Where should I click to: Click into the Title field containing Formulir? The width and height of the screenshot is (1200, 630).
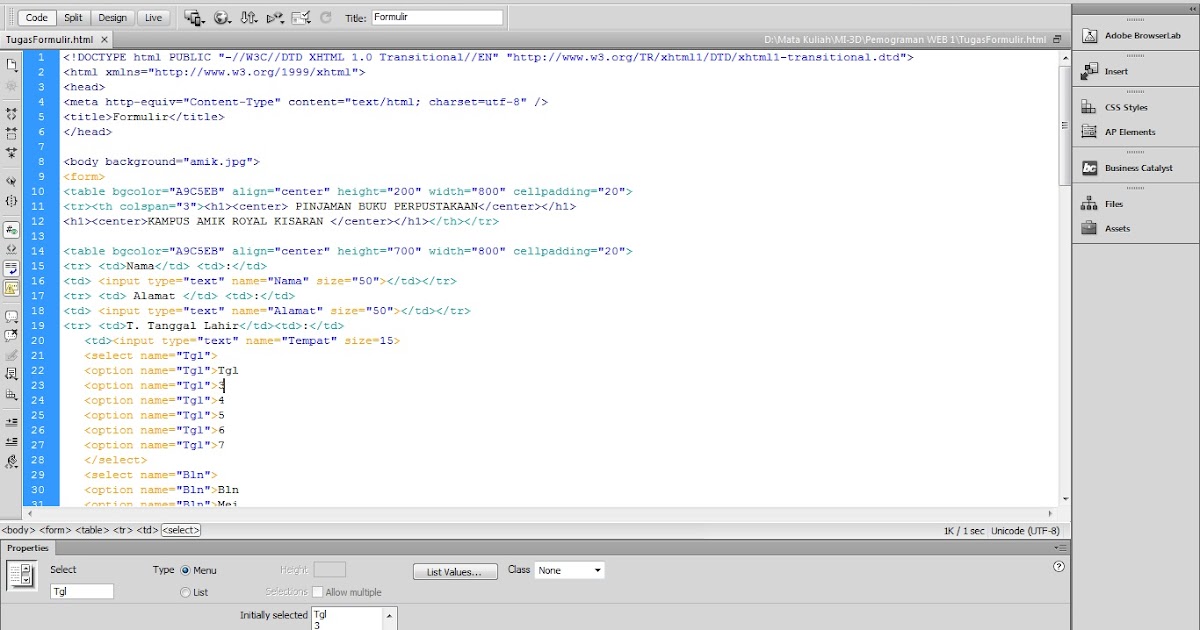point(437,17)
